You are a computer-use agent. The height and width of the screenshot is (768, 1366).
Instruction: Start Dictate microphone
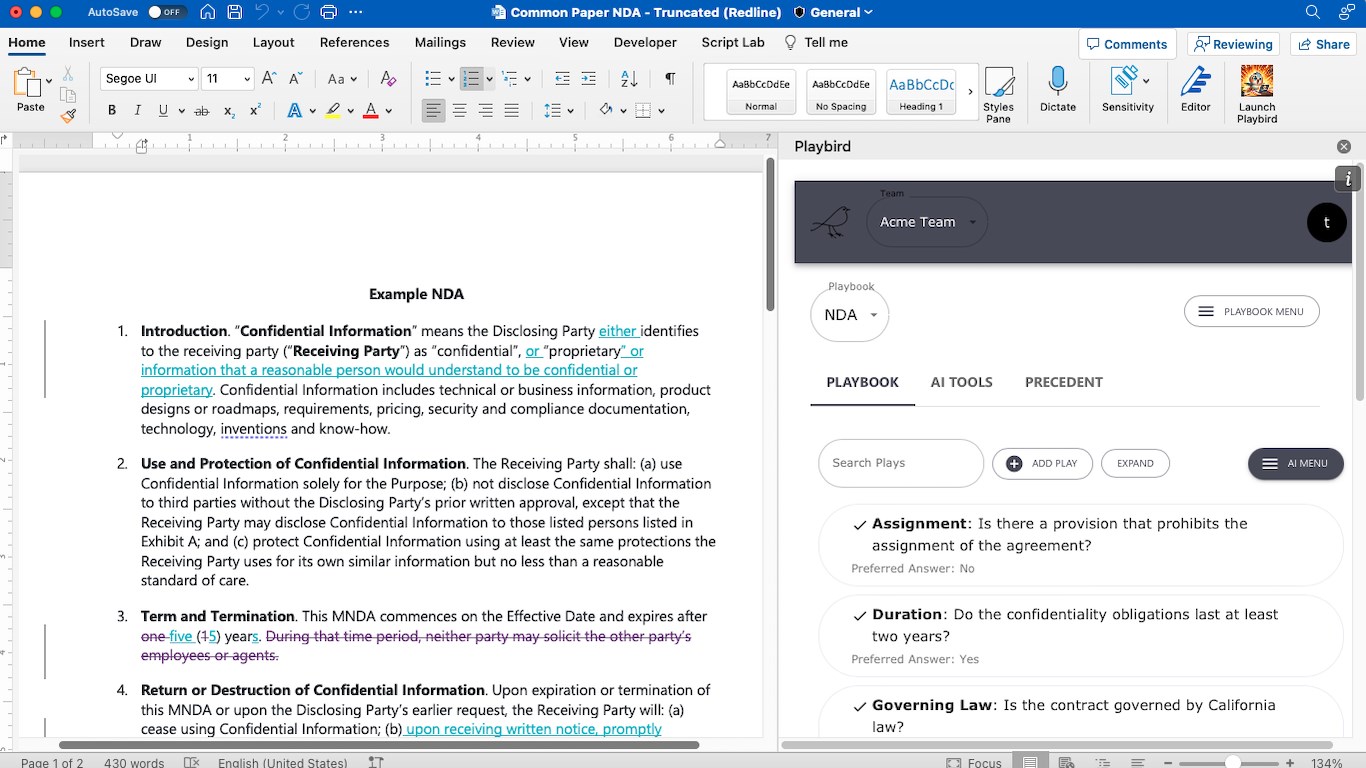[x=1057, y=91]
